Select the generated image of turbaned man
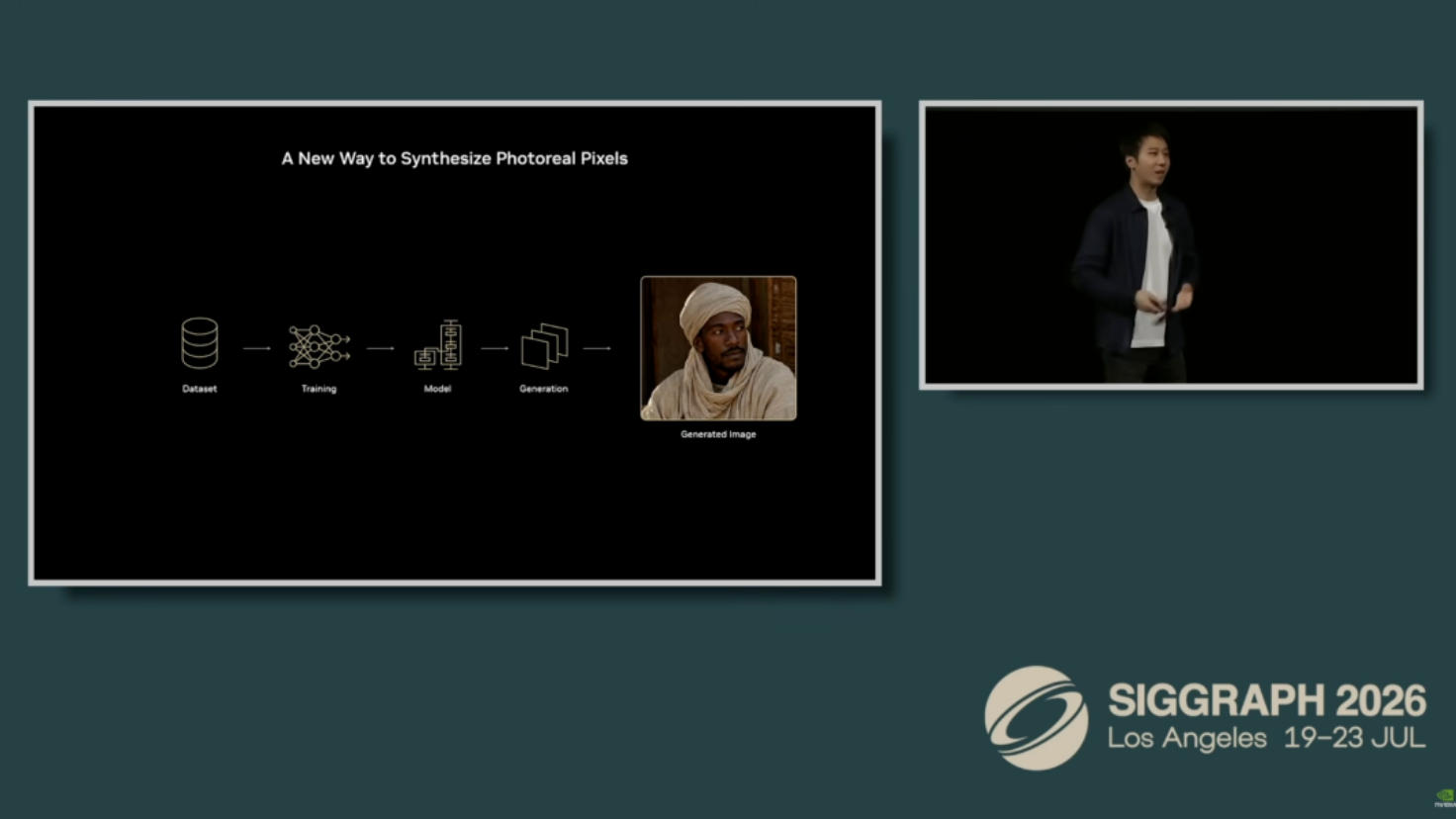The image size is (1456, 819). [718, 348]
